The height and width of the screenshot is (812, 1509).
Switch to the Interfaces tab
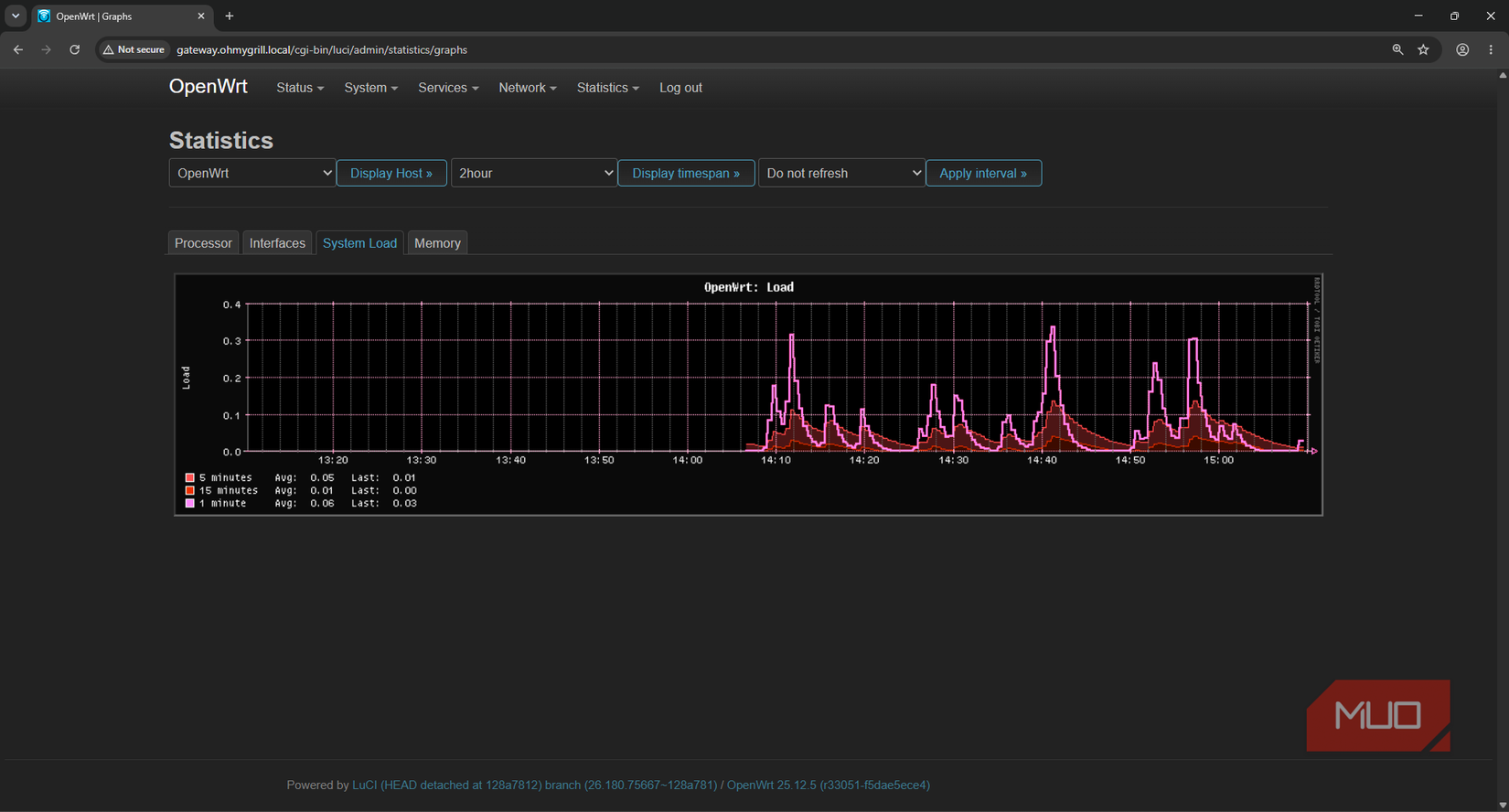(x=277, y=243)
